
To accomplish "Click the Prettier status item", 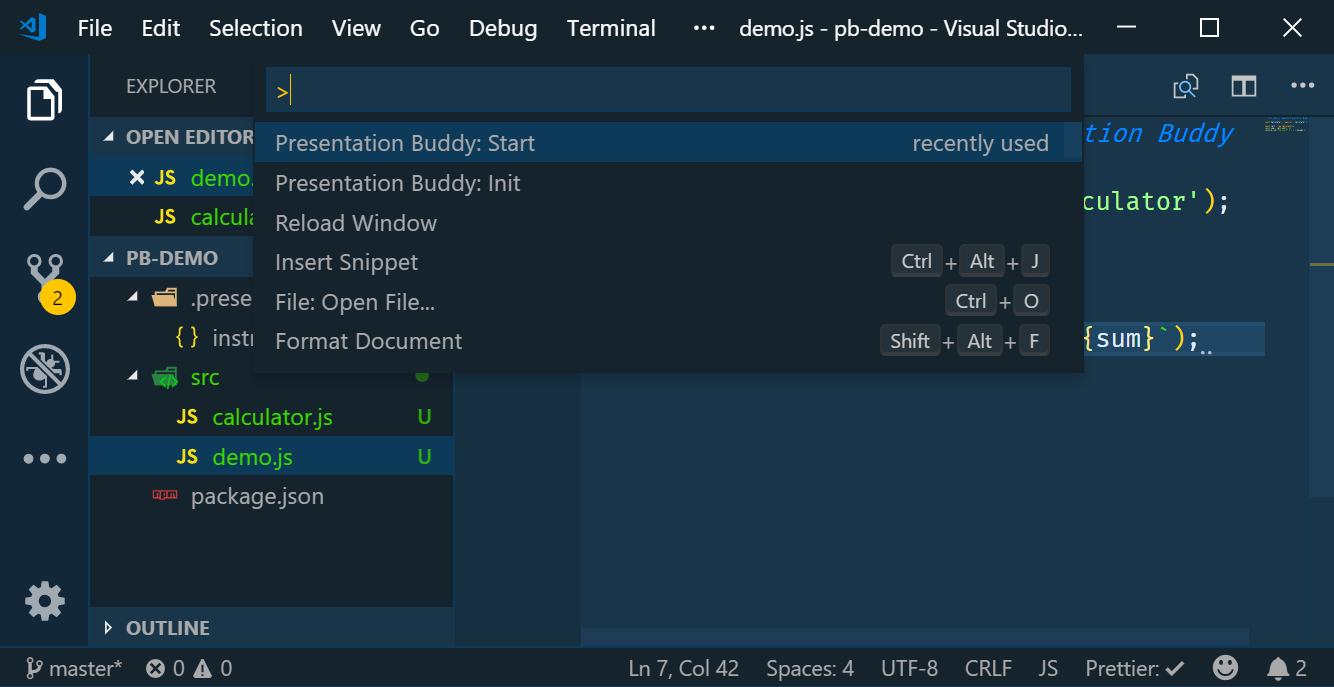I will click(x=1135, y=668).
